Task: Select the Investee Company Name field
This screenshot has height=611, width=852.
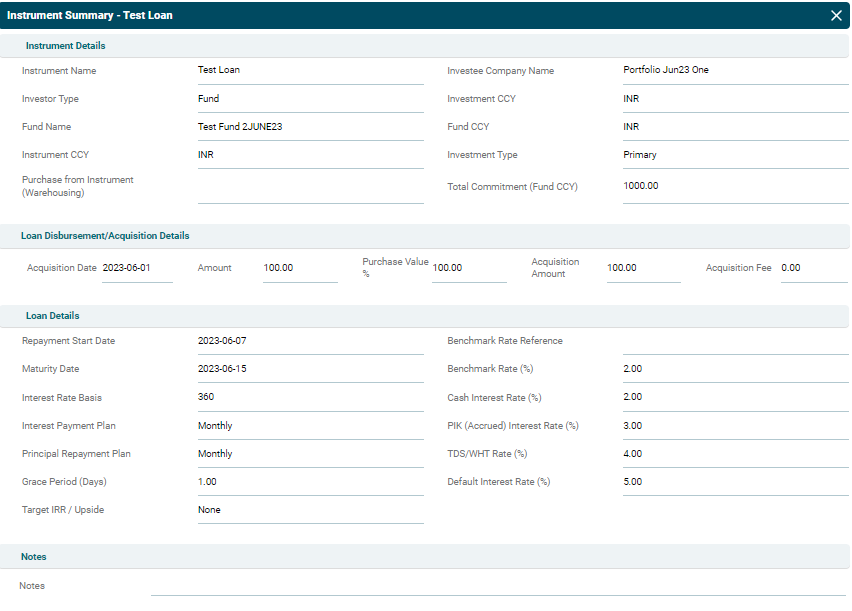Action: pos(735,71)
